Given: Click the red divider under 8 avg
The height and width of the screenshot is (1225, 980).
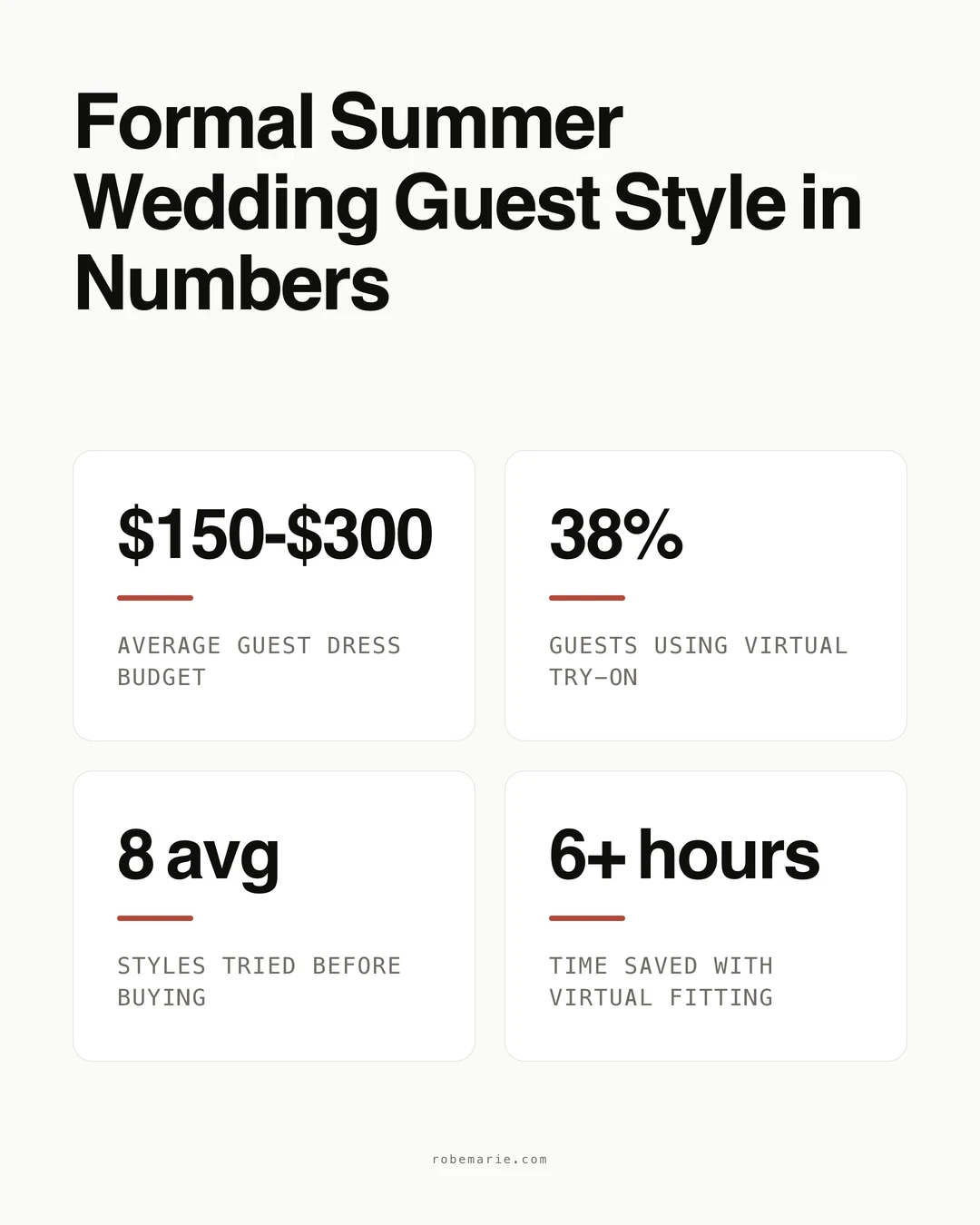Looking at the screenshot, I should click(x=155, y=918).
